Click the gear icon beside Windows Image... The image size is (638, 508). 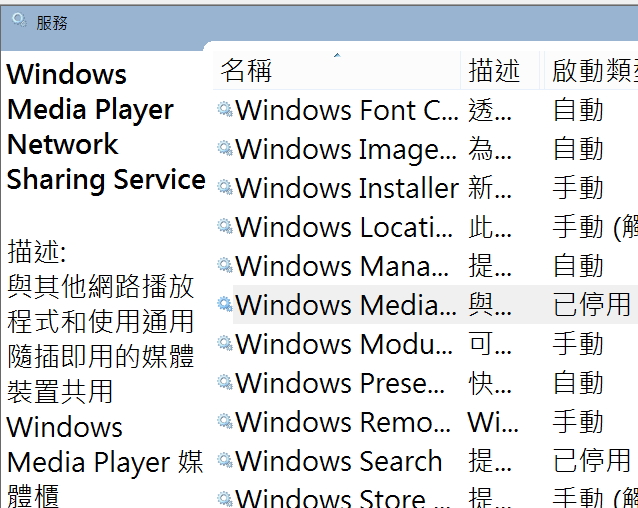pos(225,148)
